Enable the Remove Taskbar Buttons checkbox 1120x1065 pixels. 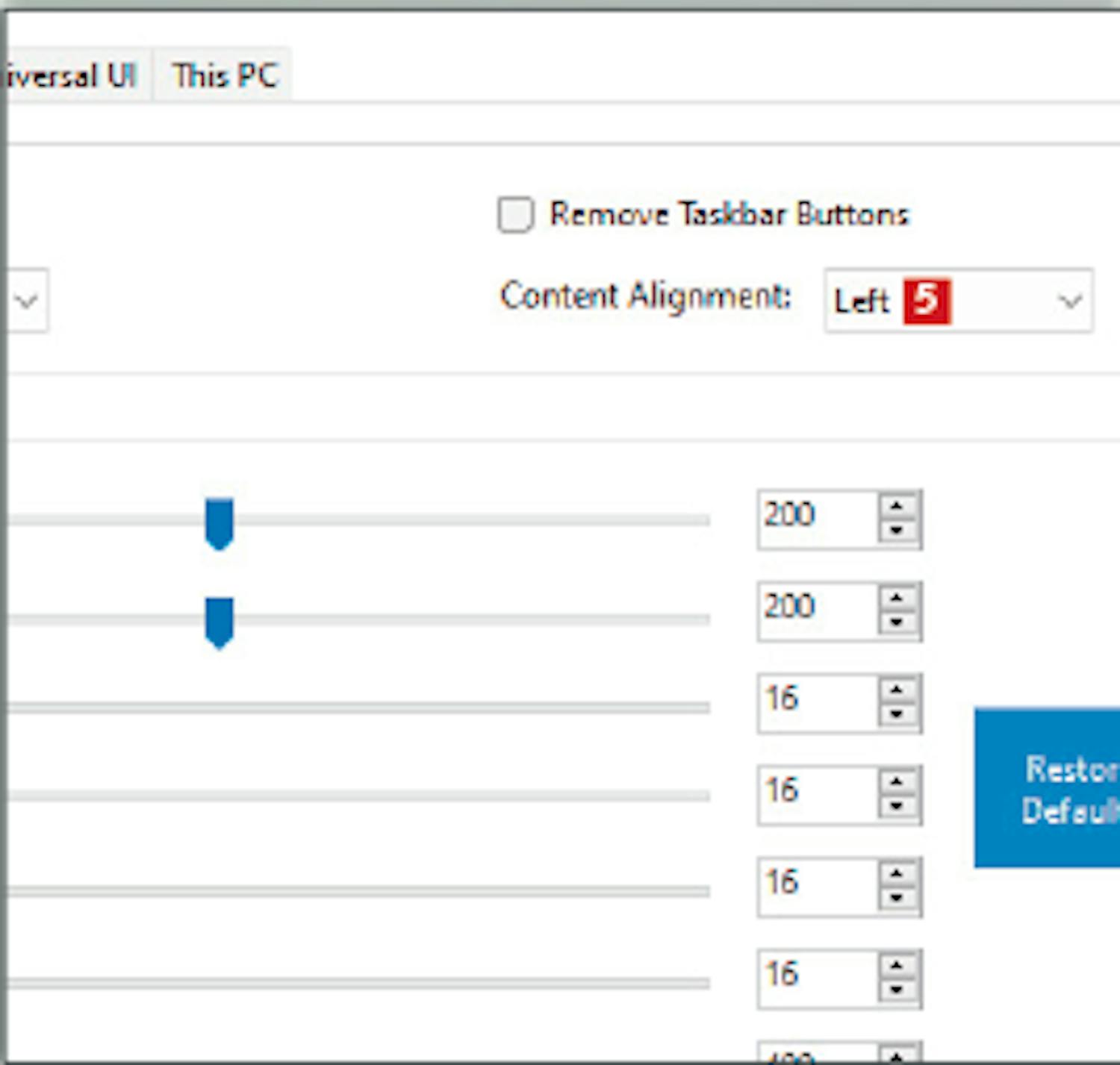(x=515, y=215)
